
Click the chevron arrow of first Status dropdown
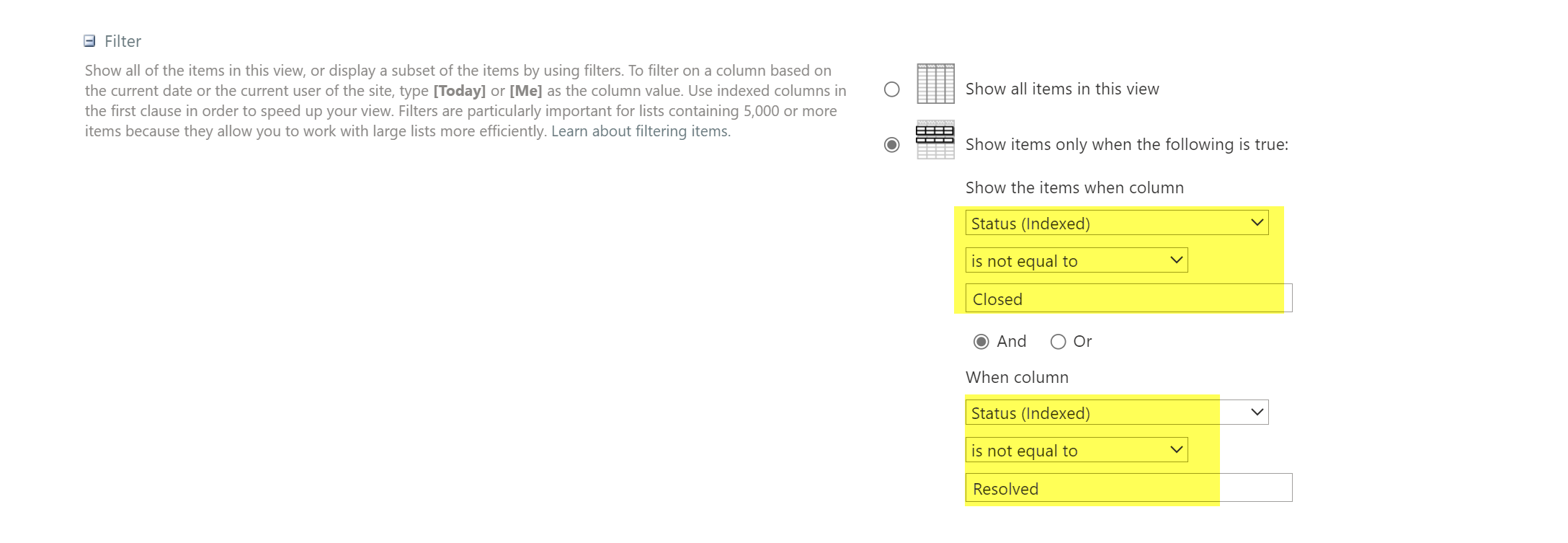tap(1257, 223)
